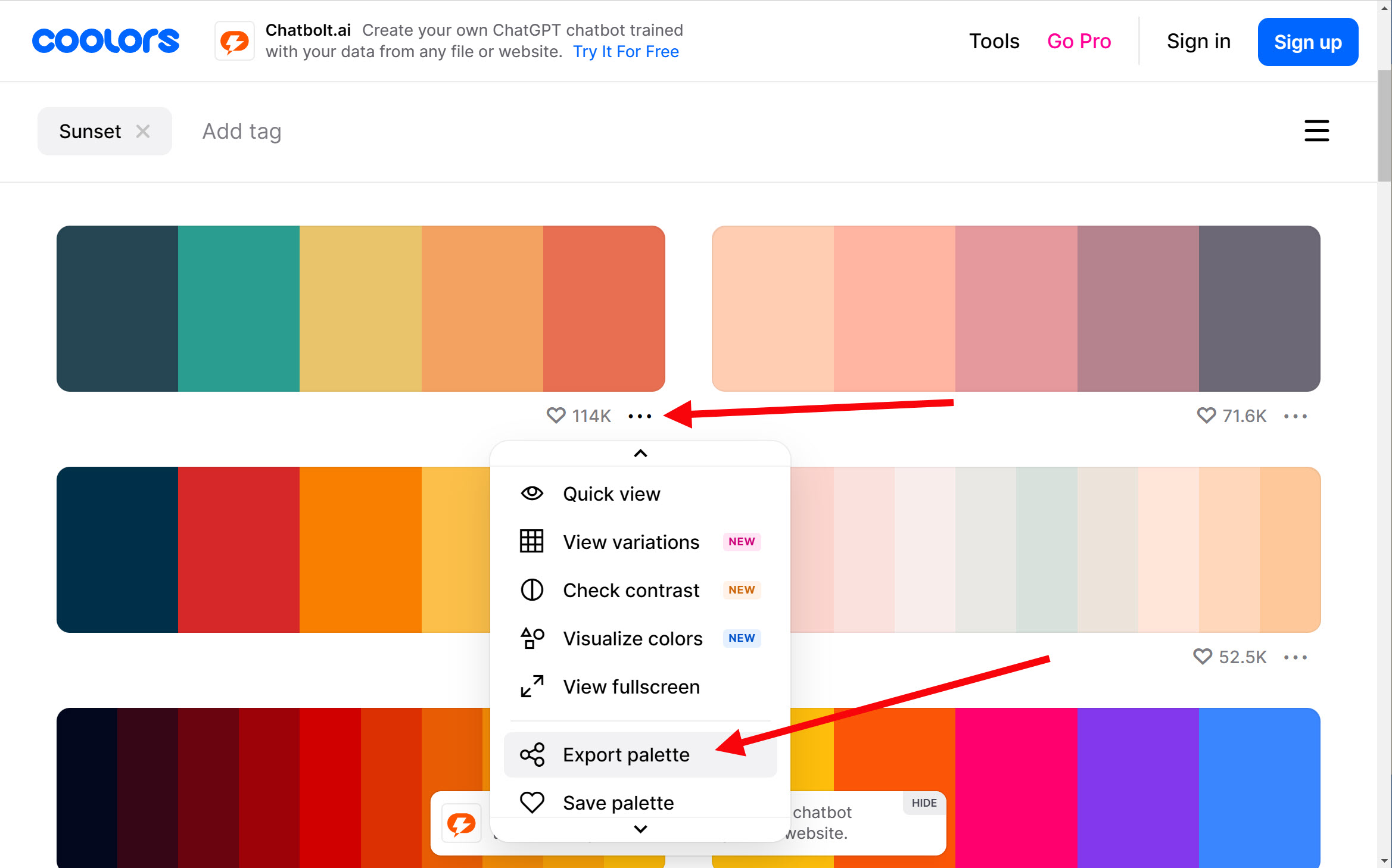The width and height of the screenshot is (1392, 868).
Task: Open the Try It For Free link
Action: (x=625, y=52)
